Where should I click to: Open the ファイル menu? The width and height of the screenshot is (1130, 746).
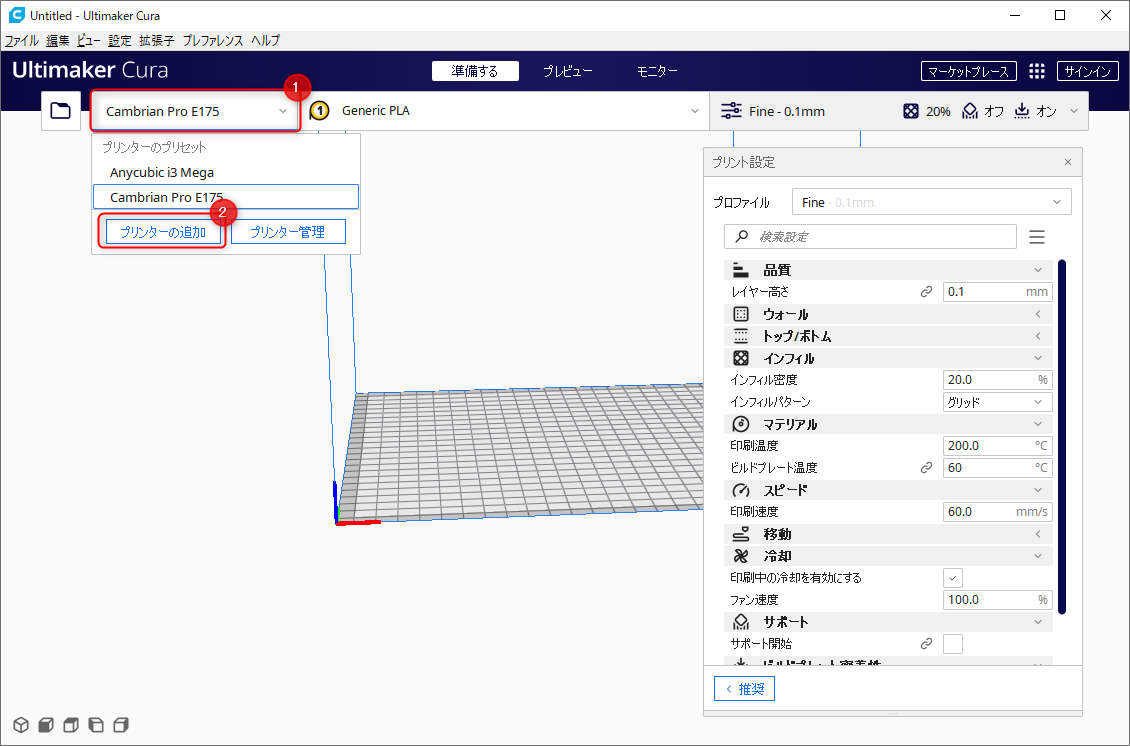tap(22, 40)
